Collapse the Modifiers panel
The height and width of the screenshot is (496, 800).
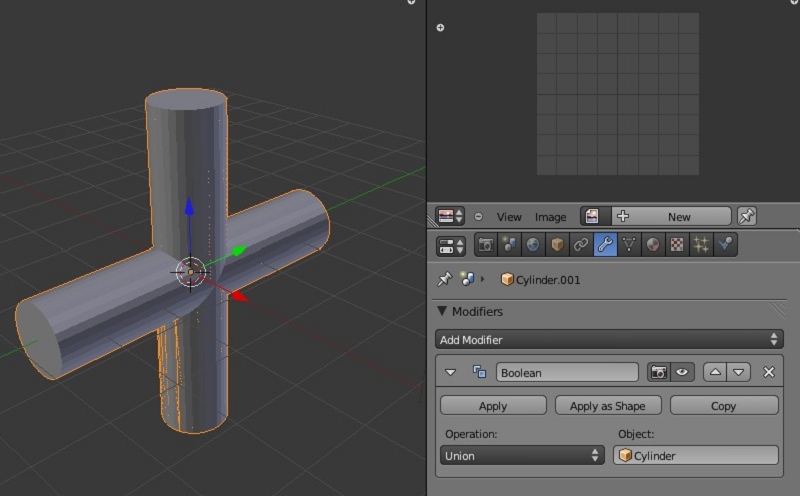coord(442,311)
